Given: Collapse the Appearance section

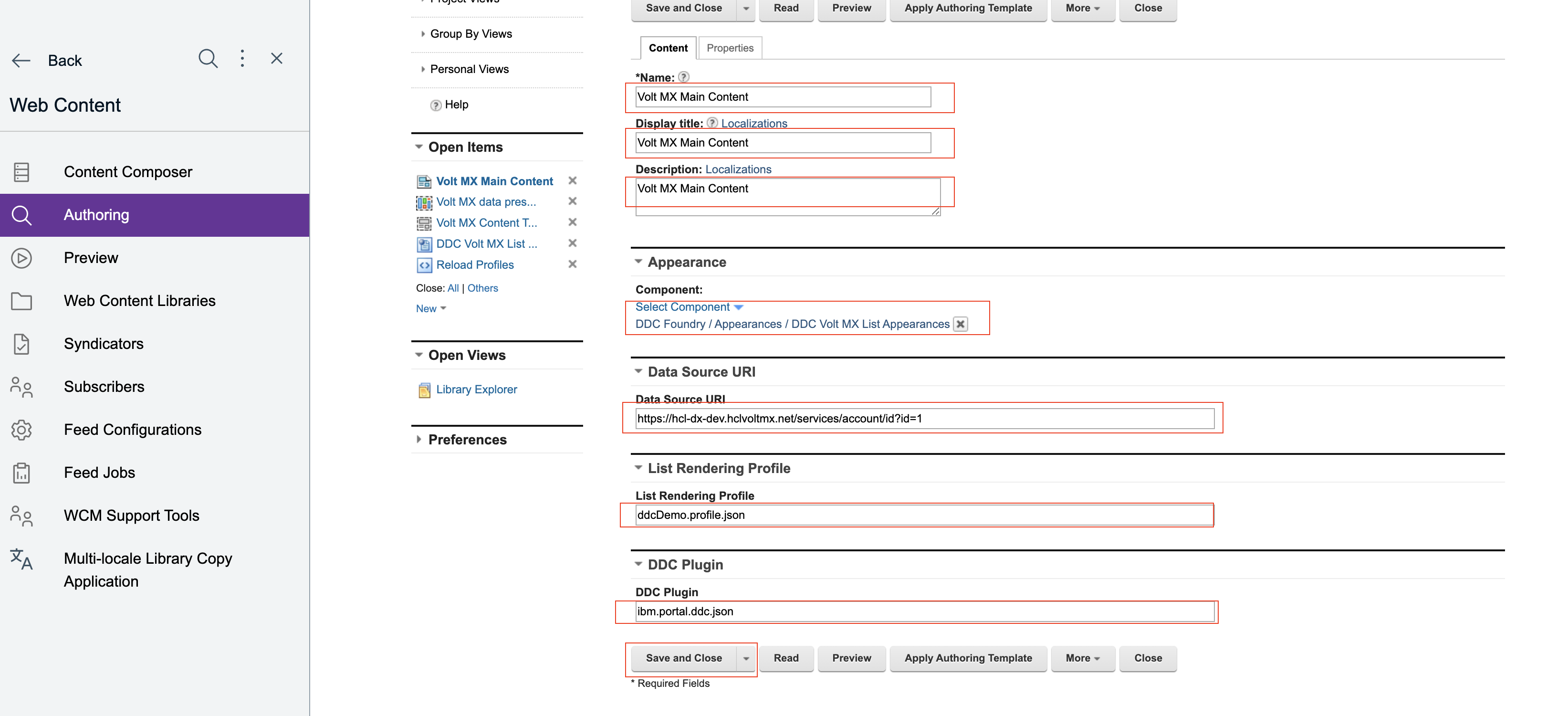Looking at the screenshot, I should [638, 262].
